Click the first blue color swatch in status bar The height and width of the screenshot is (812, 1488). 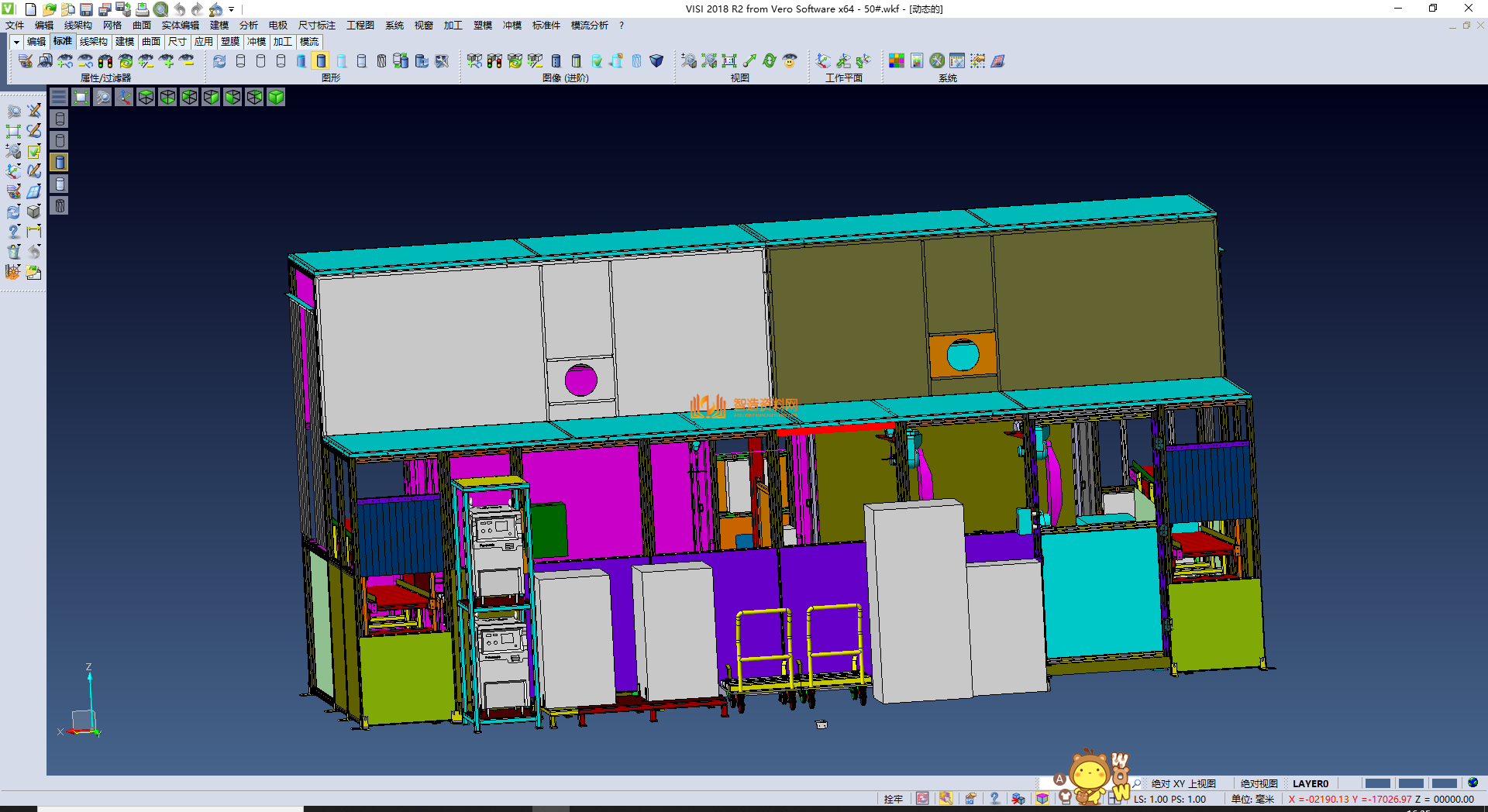point(1377,783)
